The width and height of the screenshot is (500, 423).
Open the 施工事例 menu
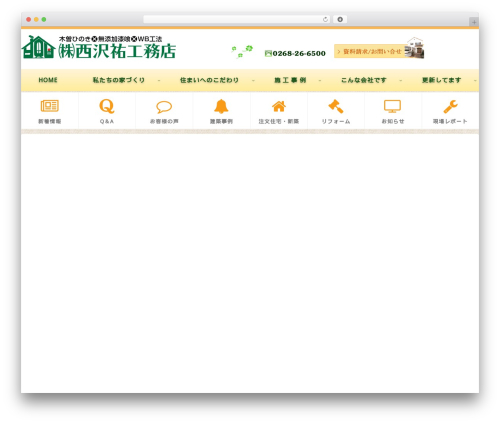pos(290,80)
